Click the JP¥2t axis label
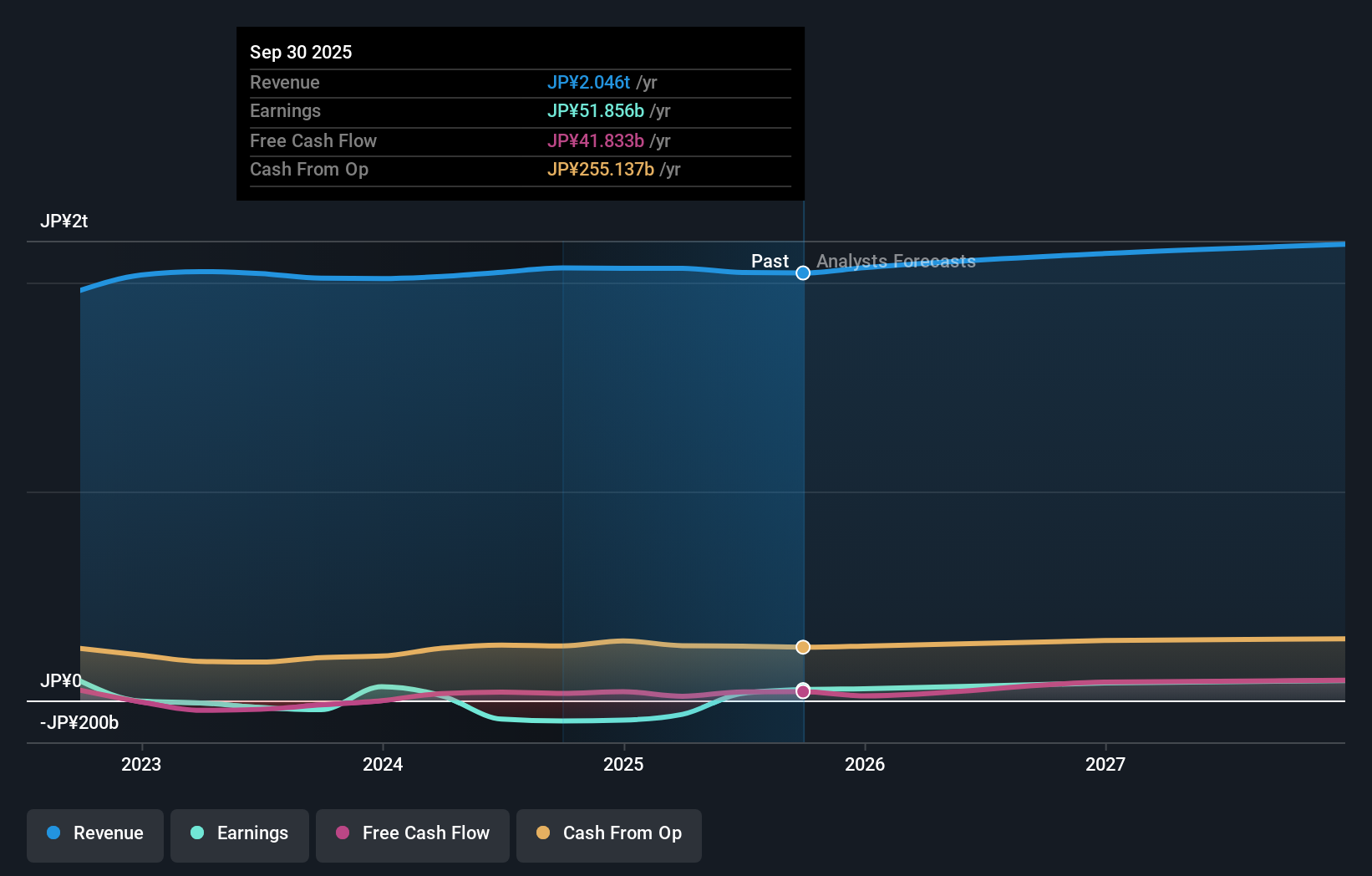1372x876 pixels. click(x=65, y=220)
